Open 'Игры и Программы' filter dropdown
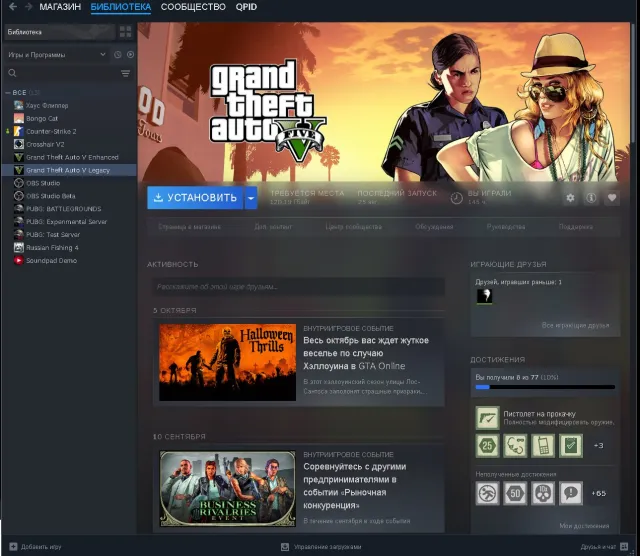Viewport: 640px width, 556px height. [x=57, y=55]
